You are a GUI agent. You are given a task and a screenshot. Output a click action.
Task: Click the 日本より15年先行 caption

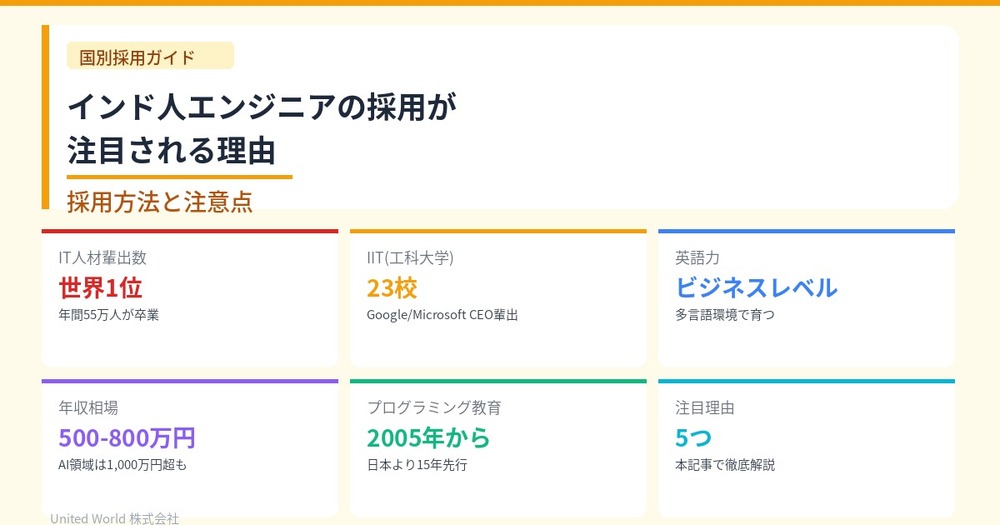[x=417, y=465]
